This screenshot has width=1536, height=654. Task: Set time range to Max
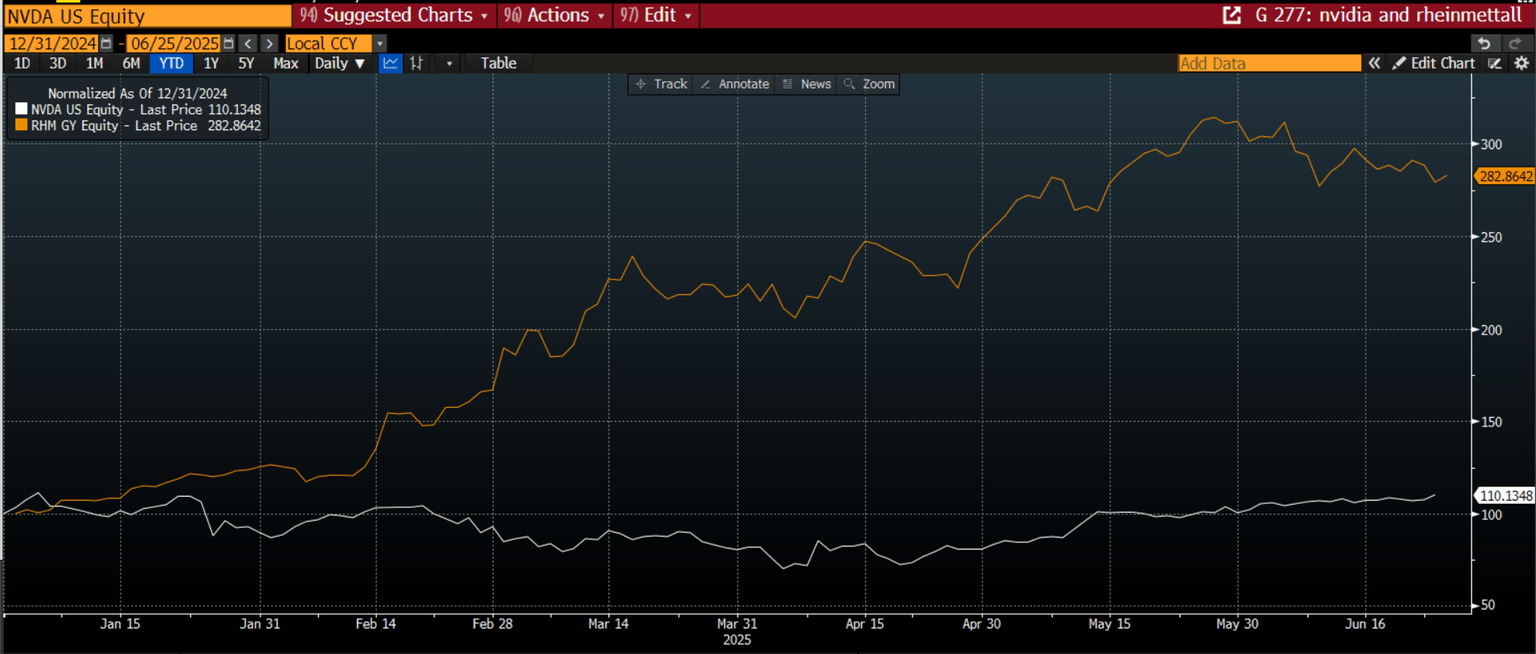286,63
